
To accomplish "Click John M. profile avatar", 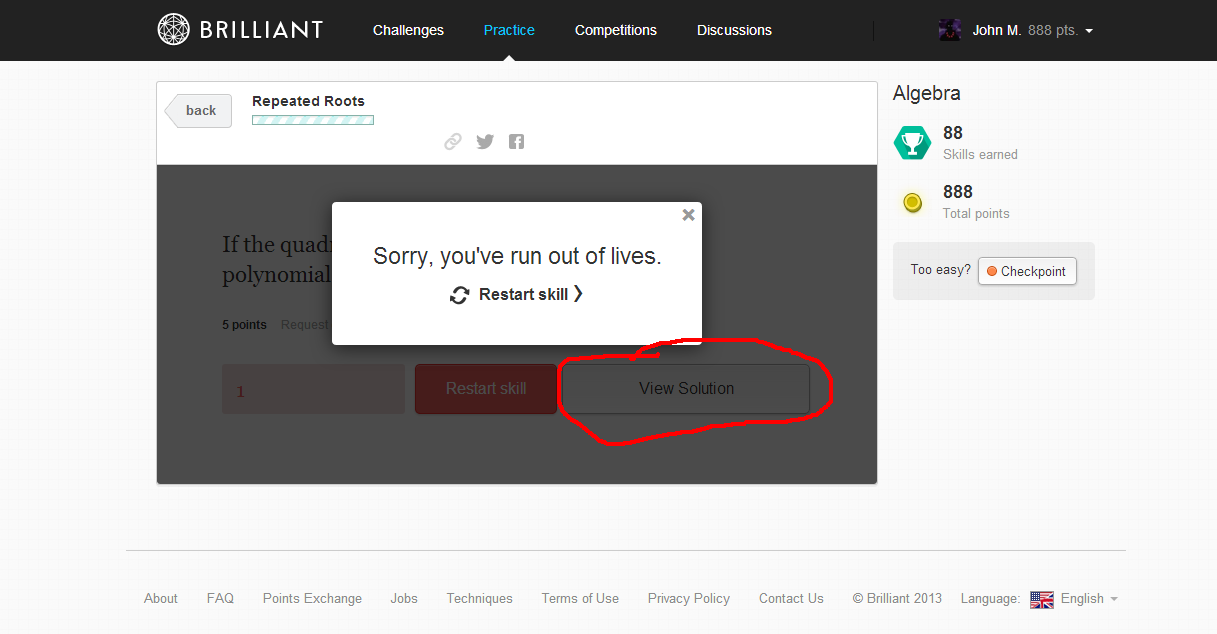I will click(950, 30).
